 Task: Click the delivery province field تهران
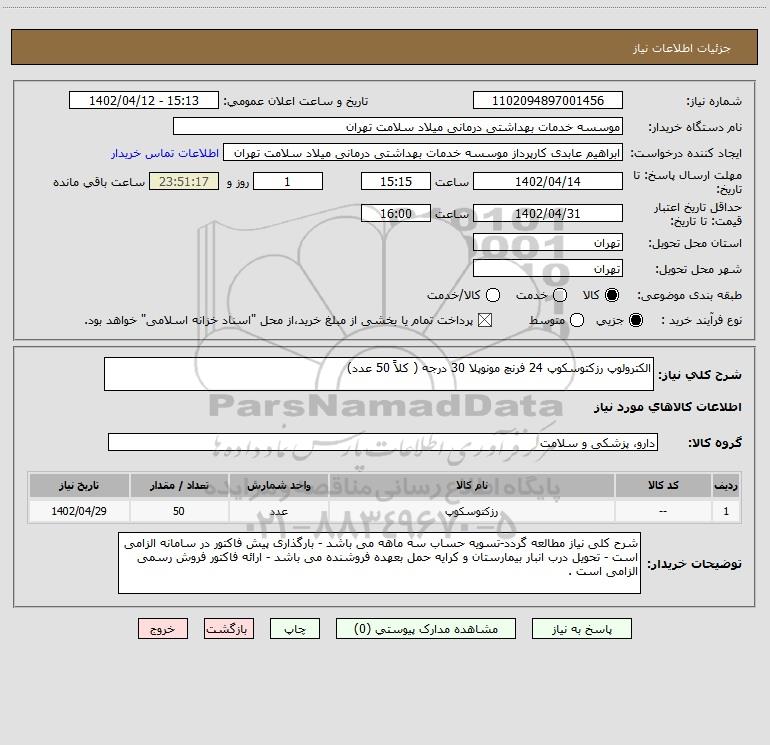548,242
